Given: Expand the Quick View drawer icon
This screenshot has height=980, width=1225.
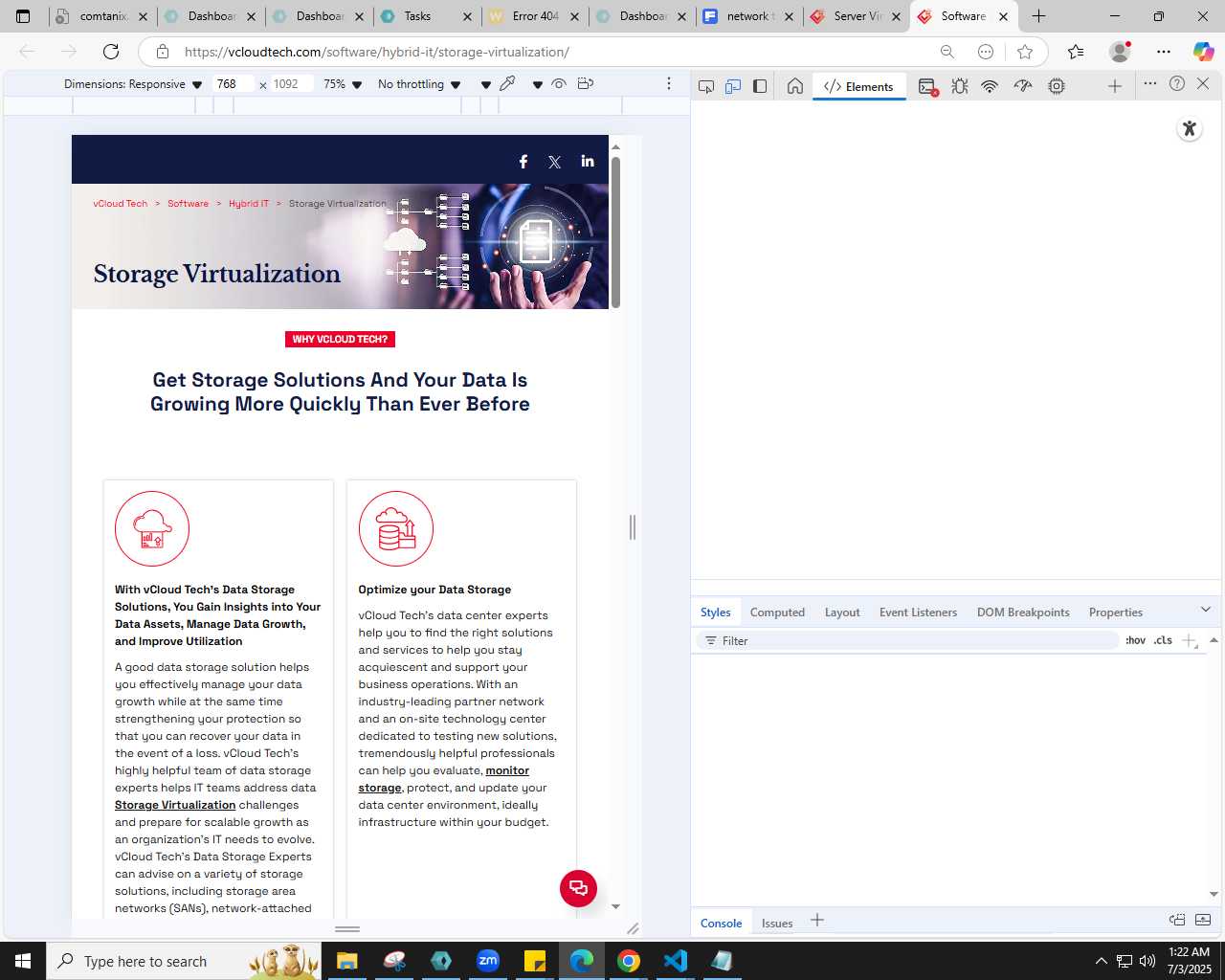Looking at the screenshot, I should pyautogui.click(x=1203, y=920).
